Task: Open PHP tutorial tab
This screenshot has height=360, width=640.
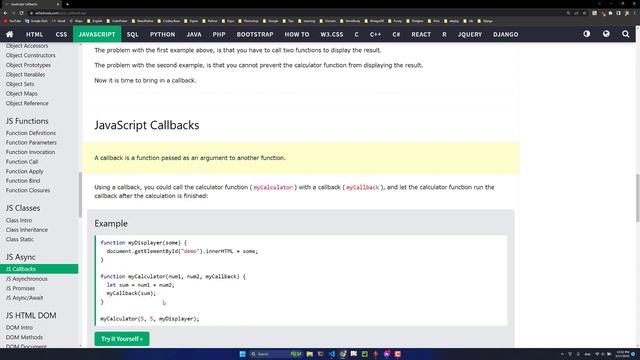Action: pyautogui.click(x=219, y=34)
